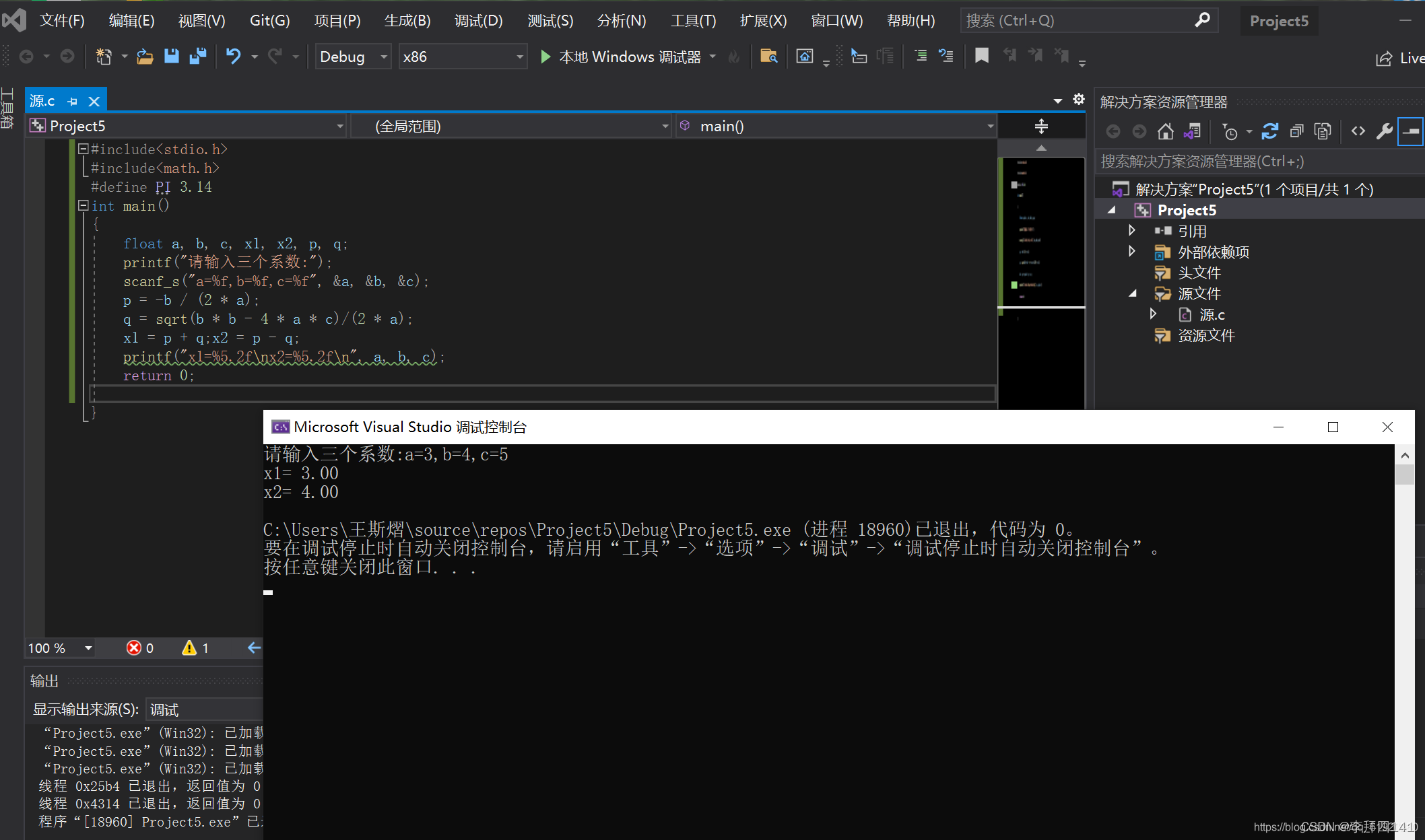Click the editor minimap scroll overview
The image size is (1425, 840).
[x=1041, y=283]
